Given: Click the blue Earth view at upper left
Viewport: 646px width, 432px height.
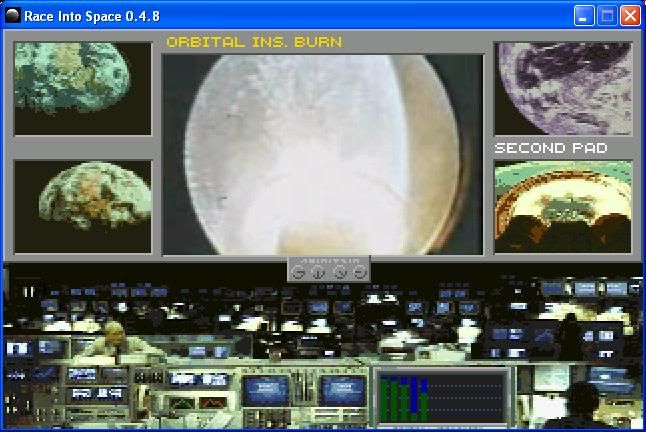Looking at the screenshot, I should (83, 89).
